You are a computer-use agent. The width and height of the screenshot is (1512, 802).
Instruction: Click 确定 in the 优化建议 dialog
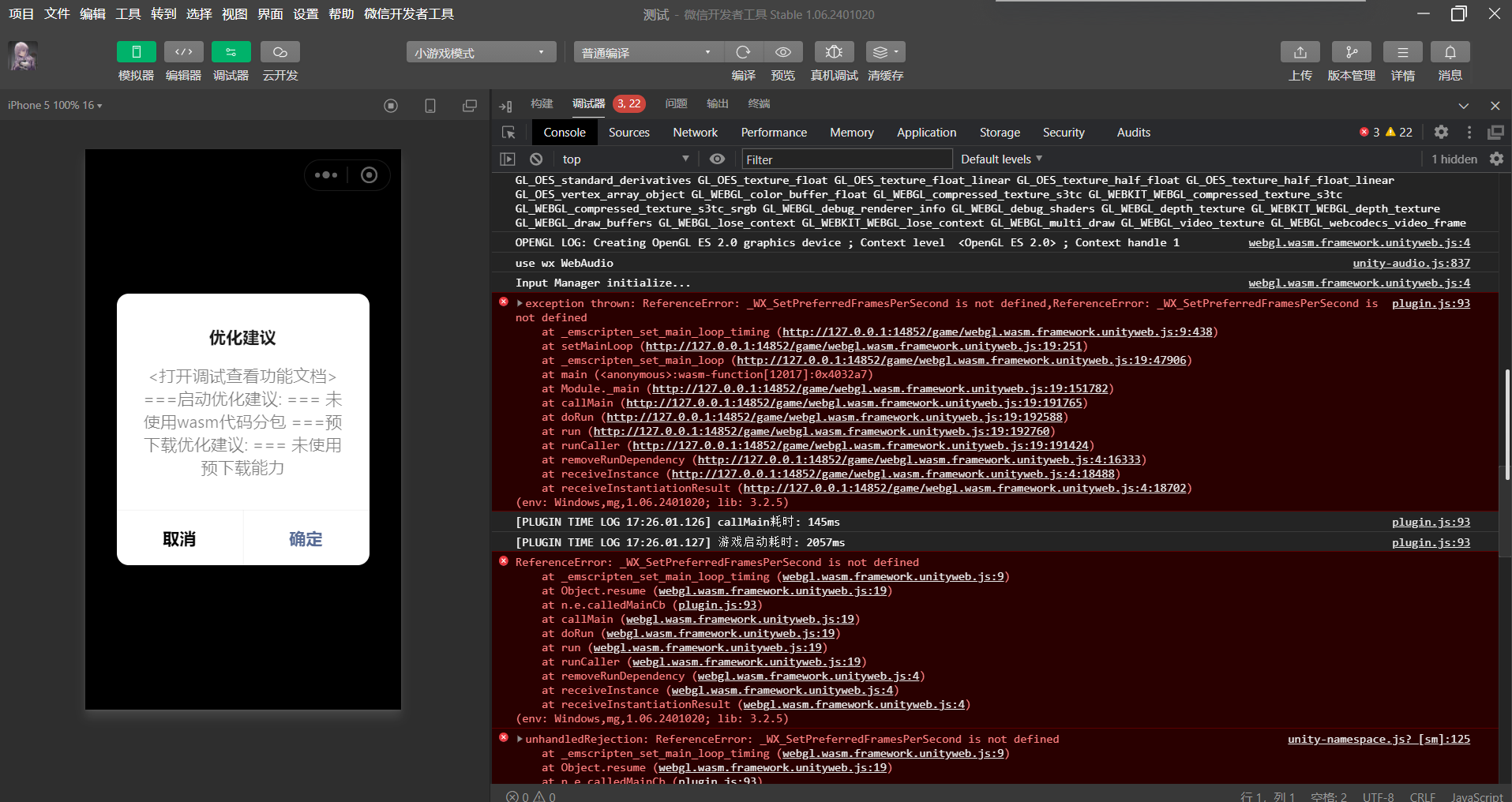point(306,539)
